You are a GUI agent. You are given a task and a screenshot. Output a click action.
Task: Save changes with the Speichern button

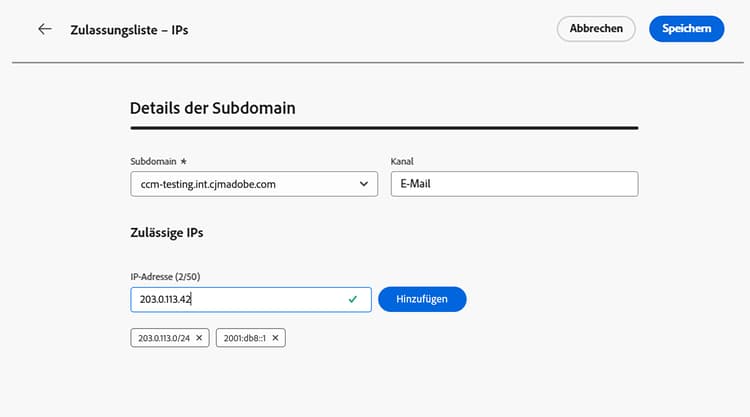(x=686, y=29)
